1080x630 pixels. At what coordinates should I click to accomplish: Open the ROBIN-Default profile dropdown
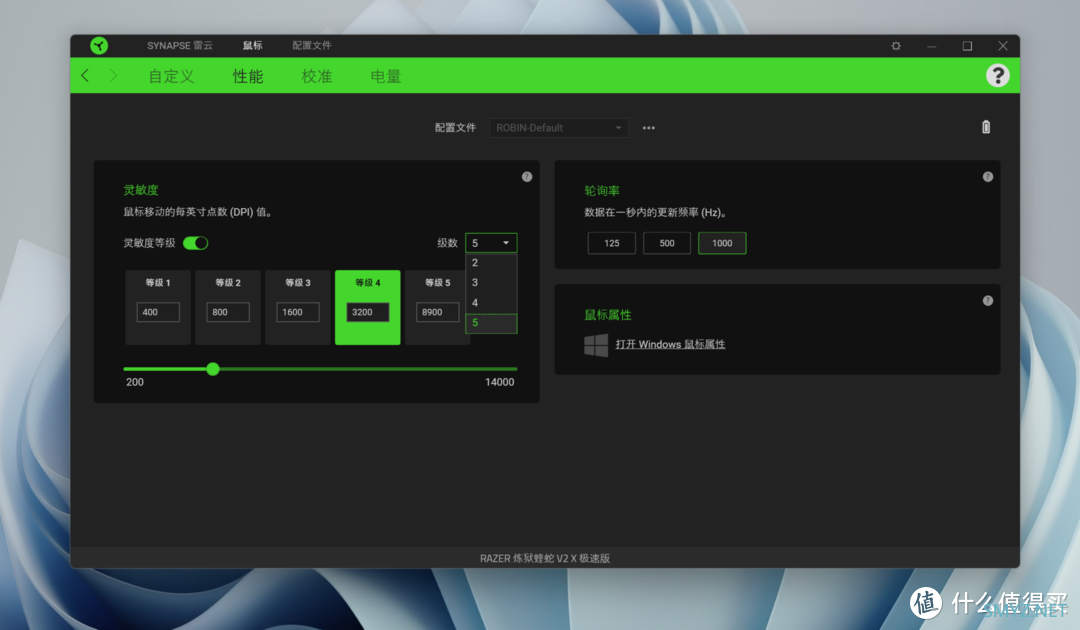pyautogui.click(x=559, y=127)
